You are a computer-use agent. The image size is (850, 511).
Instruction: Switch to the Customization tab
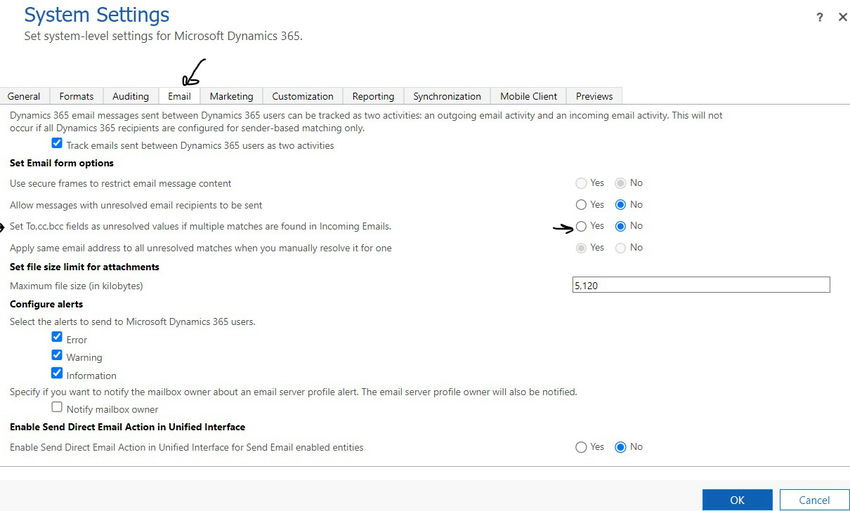coord(302,96)
